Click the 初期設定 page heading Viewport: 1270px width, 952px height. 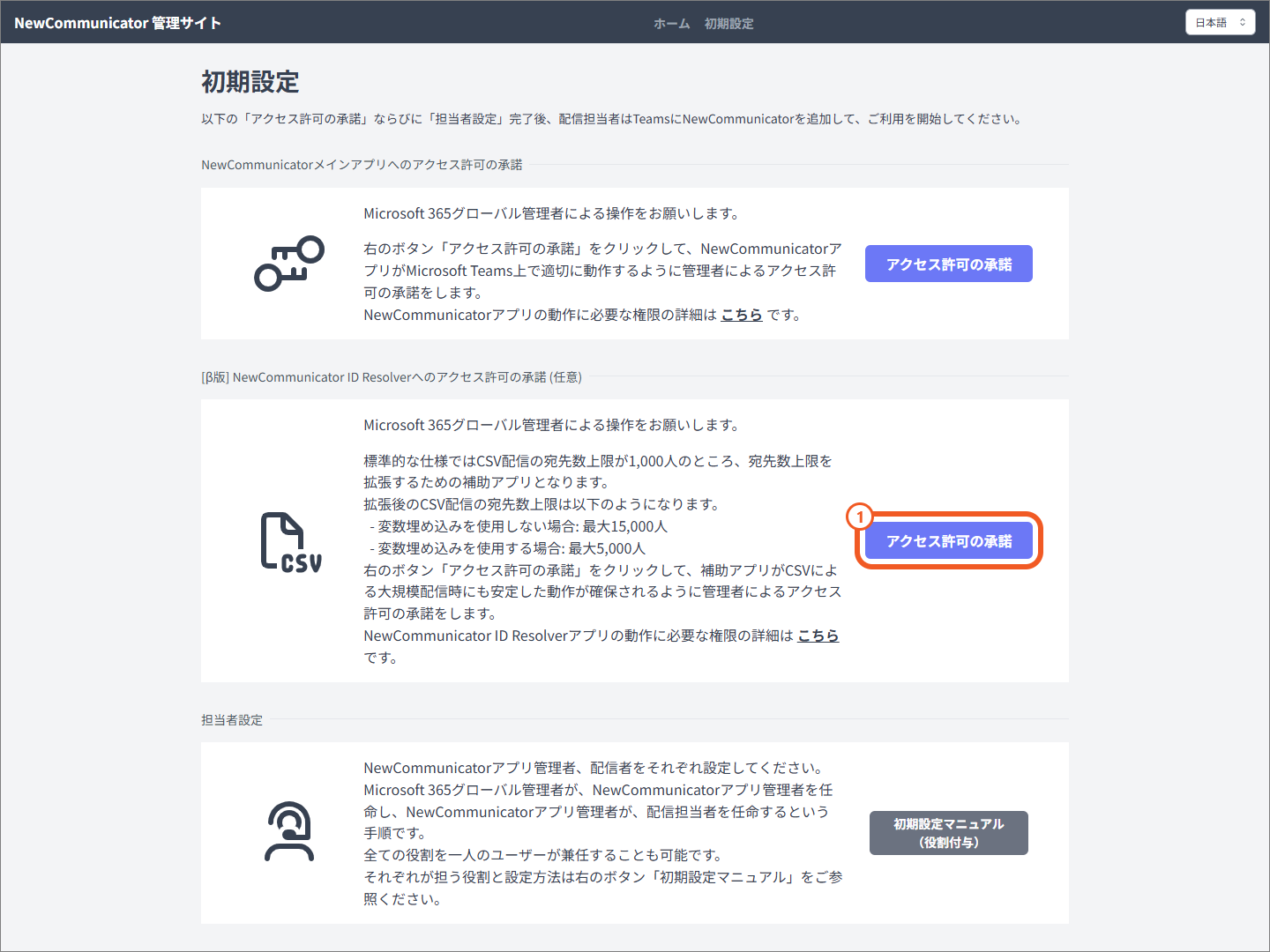coord(250,82)
